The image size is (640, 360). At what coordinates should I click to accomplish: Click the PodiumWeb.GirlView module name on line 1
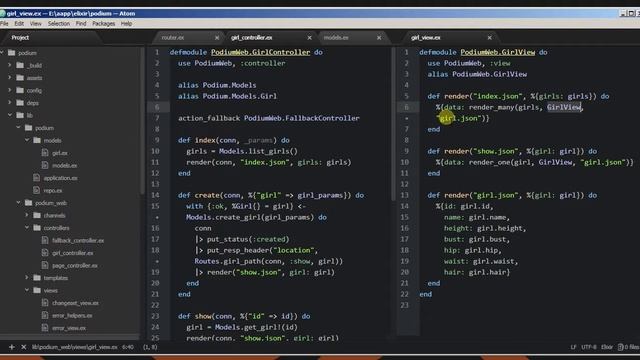coord(498,52)
